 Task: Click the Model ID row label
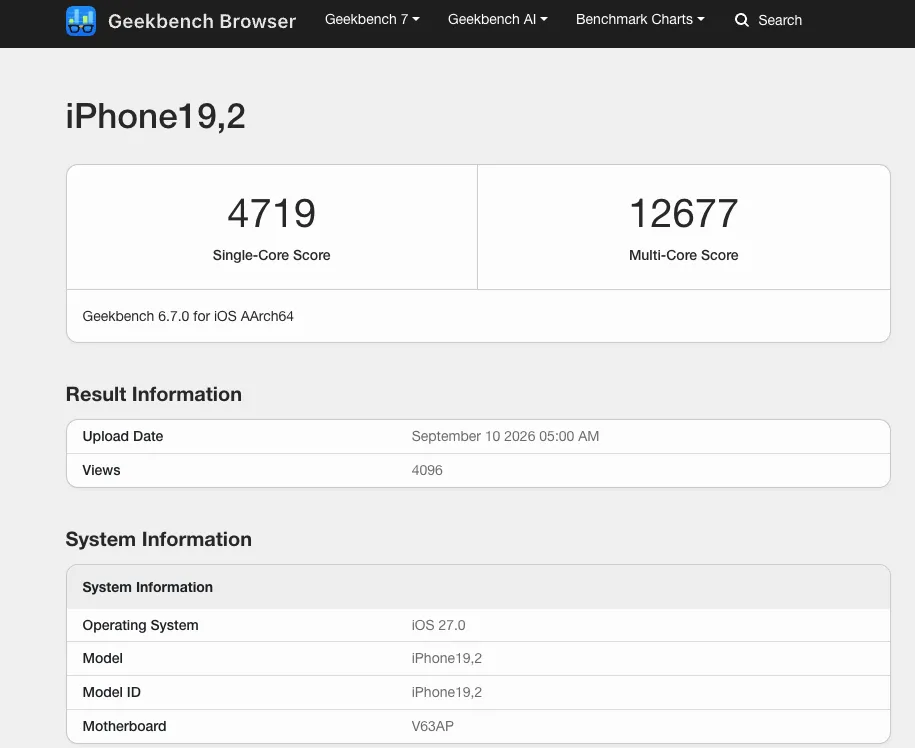(111, 692)
